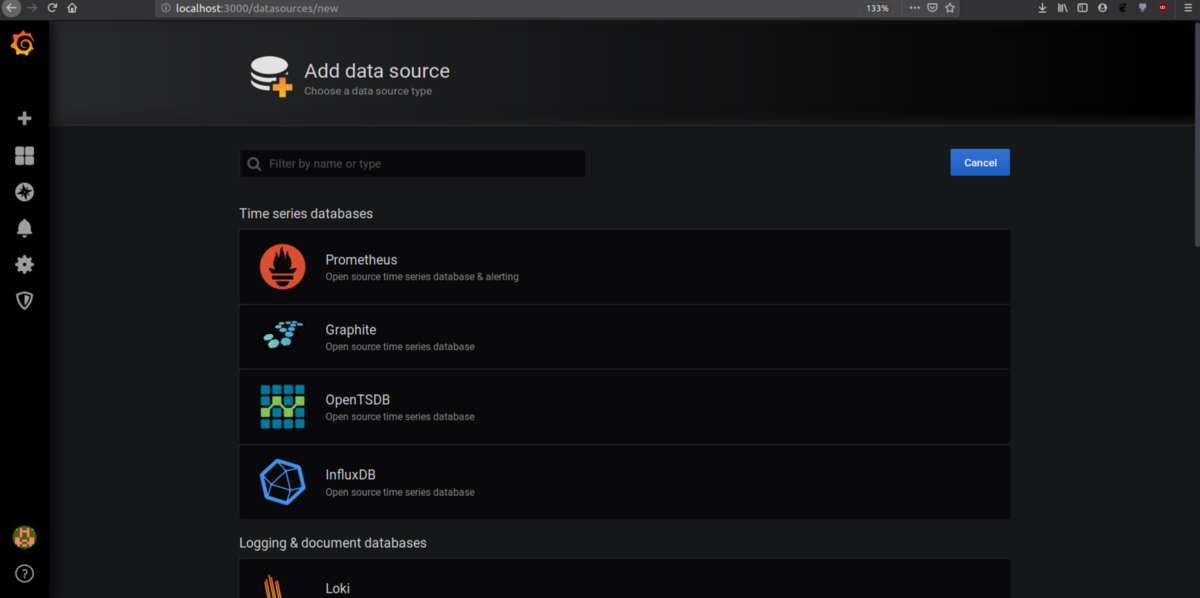The width and height of the screenshot is (1200, 598).
Task: Open the Firefox account icon
Action: pyautogui.click(x=1102, y=7)
